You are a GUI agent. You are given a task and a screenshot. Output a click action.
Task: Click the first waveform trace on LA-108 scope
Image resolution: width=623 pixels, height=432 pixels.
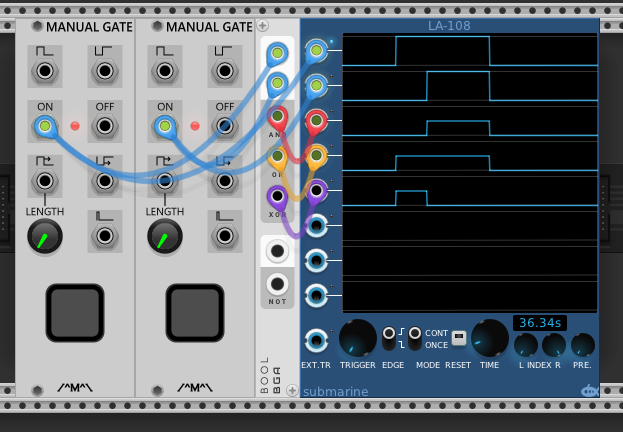pyautogui.click(x=470, y=50)
